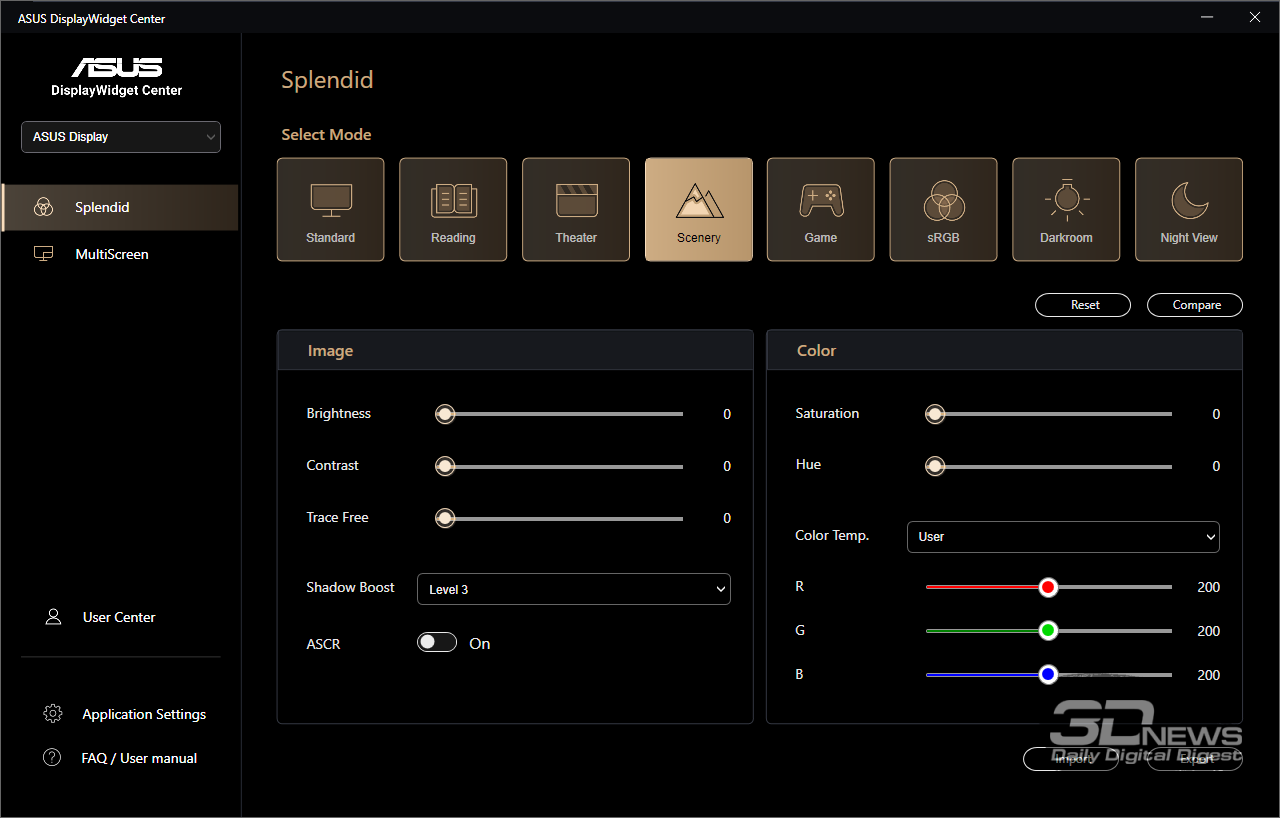This screenshot has width=1280, height=818.
Task: Close the DisplayWidget Center window
Action: click(1255, 17)
